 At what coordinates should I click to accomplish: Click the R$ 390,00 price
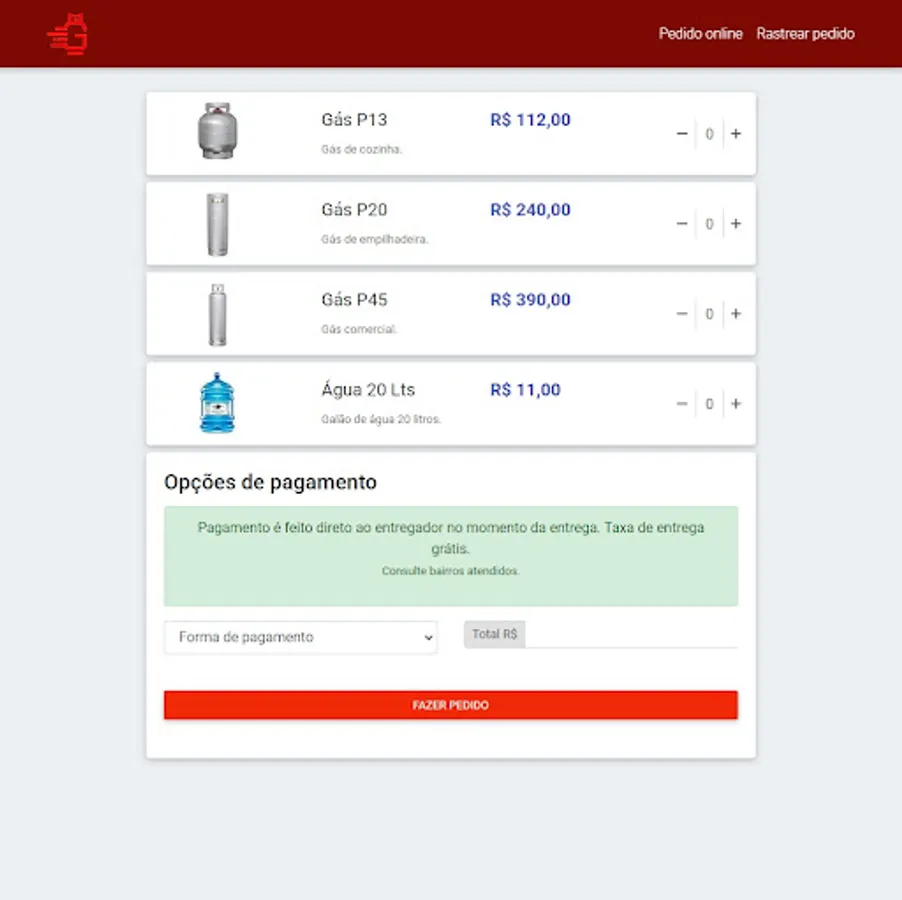click(530, 300)
